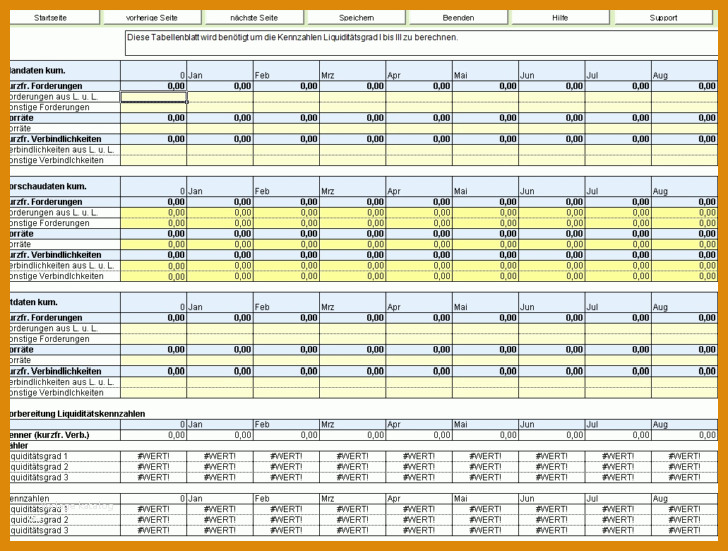Screen dimensions: 728x551
Task: Select Jan cell for Sonstige Forderungen in Plandaten
Action: (220, 108)
